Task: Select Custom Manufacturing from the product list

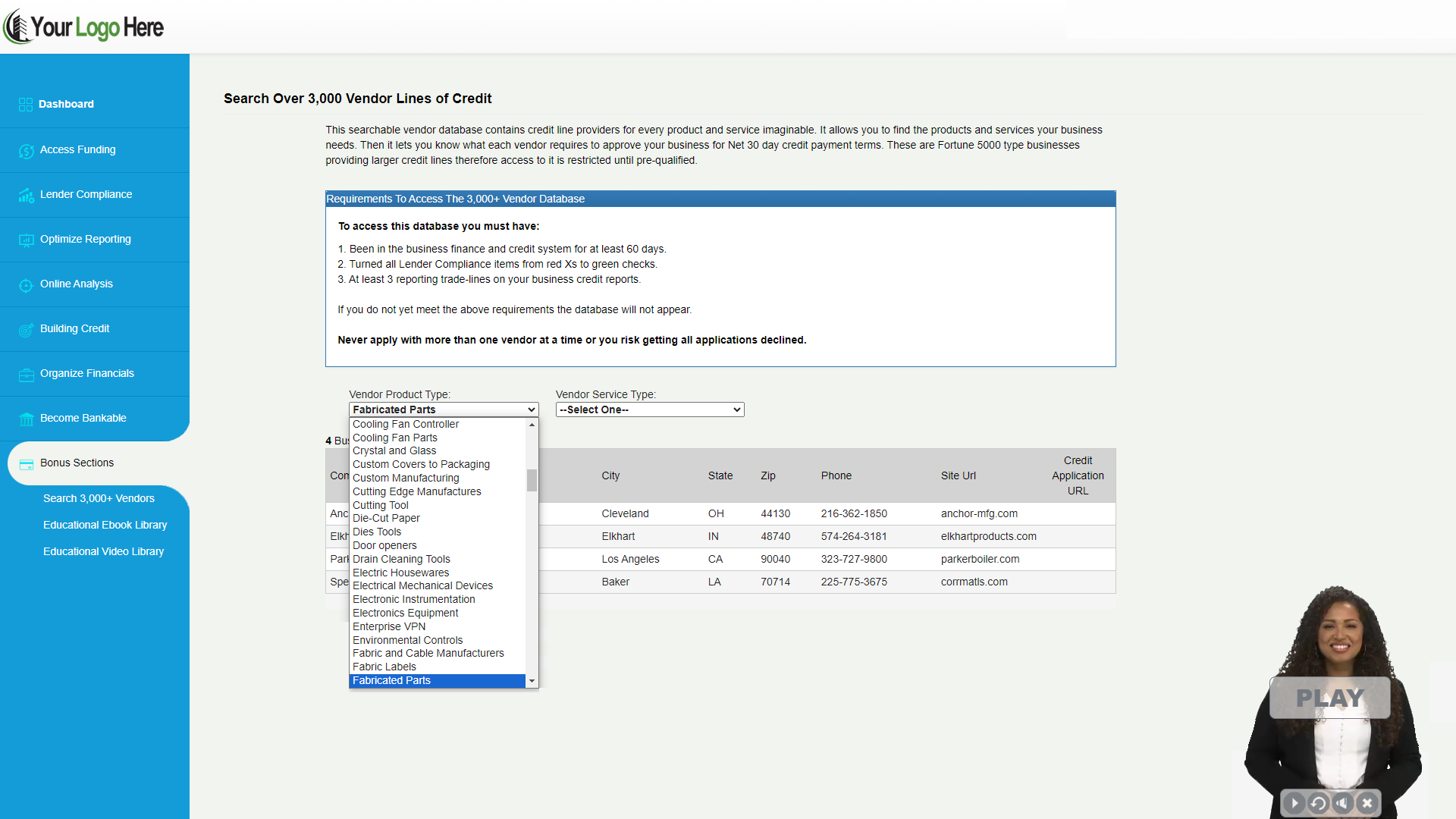Action: [406, 478]
